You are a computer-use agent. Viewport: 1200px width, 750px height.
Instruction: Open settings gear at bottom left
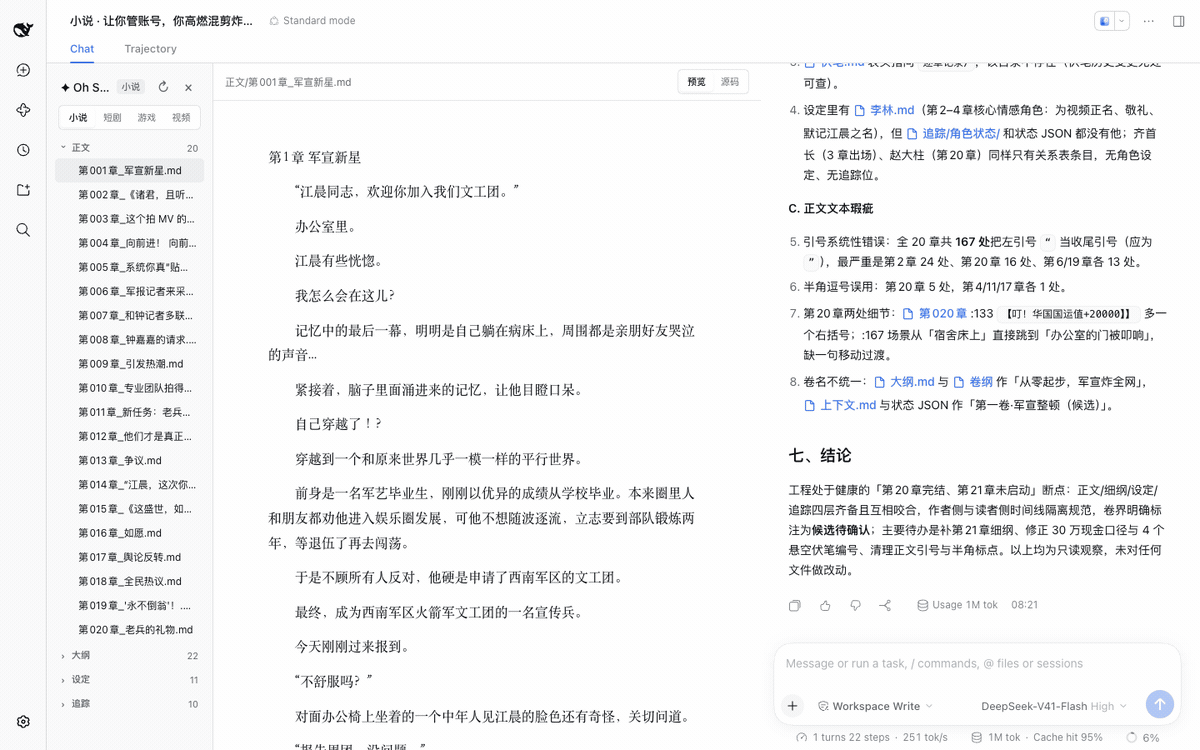(23, 722)
